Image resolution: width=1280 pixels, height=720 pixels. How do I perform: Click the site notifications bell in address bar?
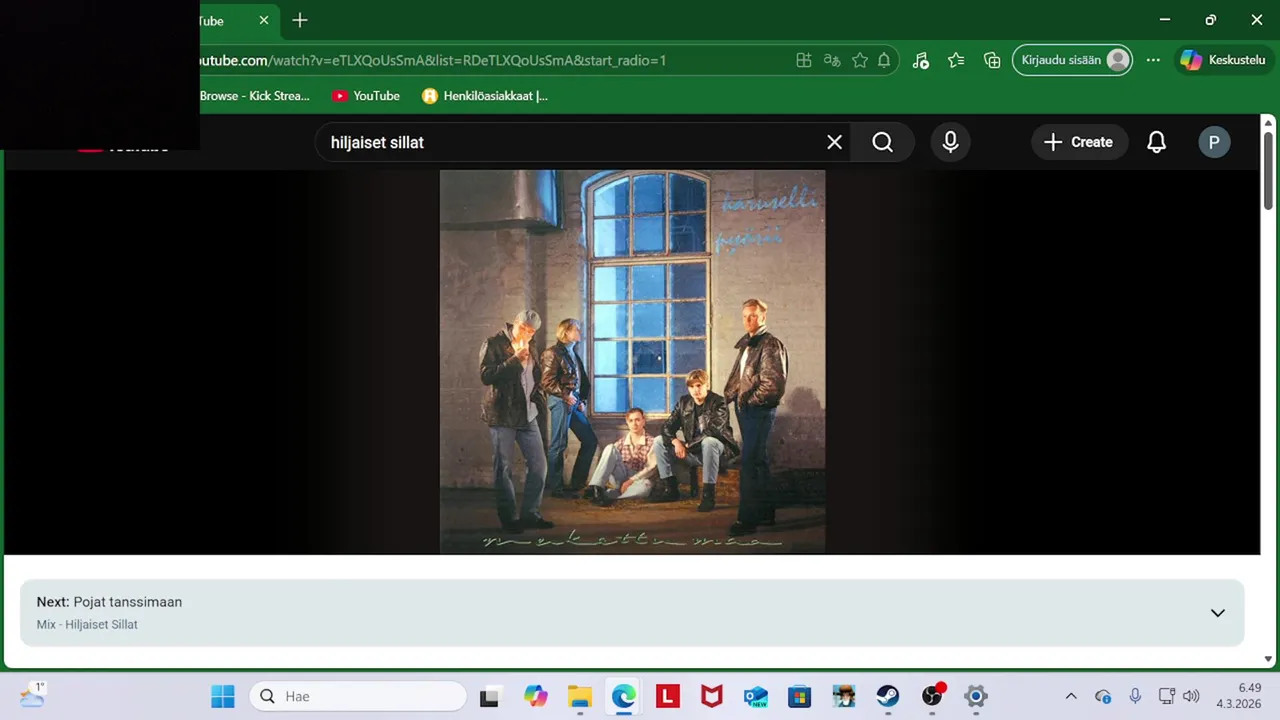click(x=884, y=60)
